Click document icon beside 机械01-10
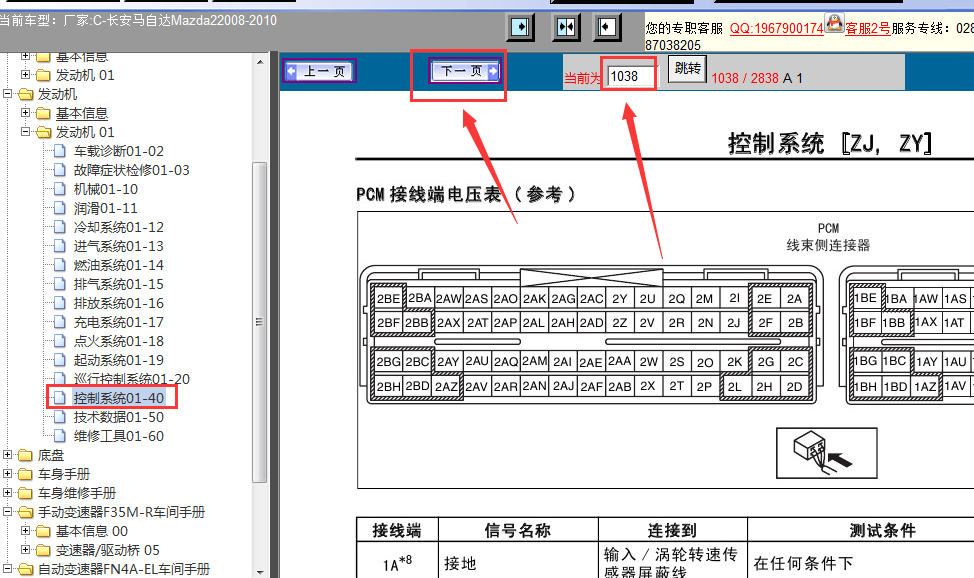Screen dimensions: 974x578 tap(60, 189)
